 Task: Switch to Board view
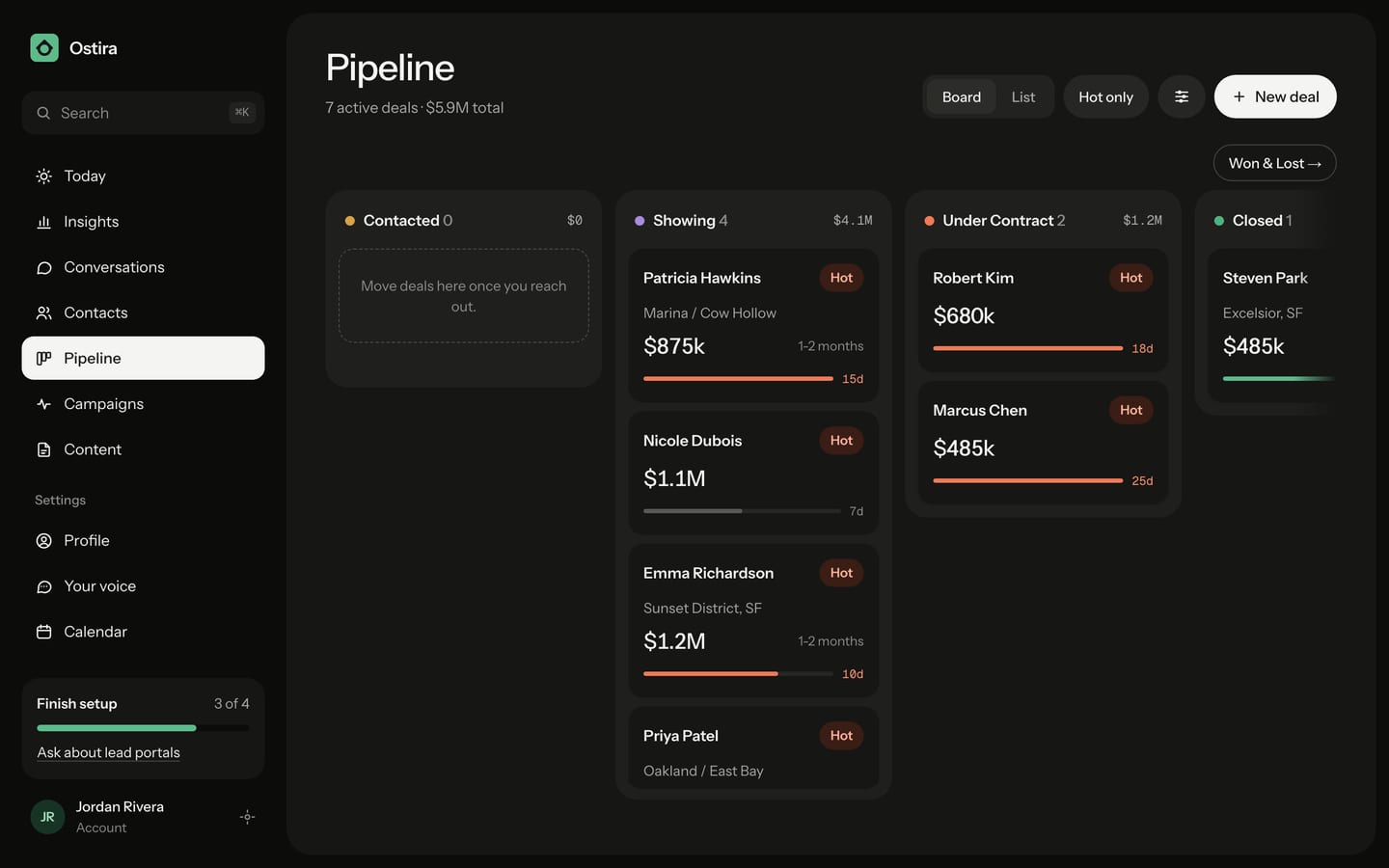pyautogui.click(x=962, y=96)
